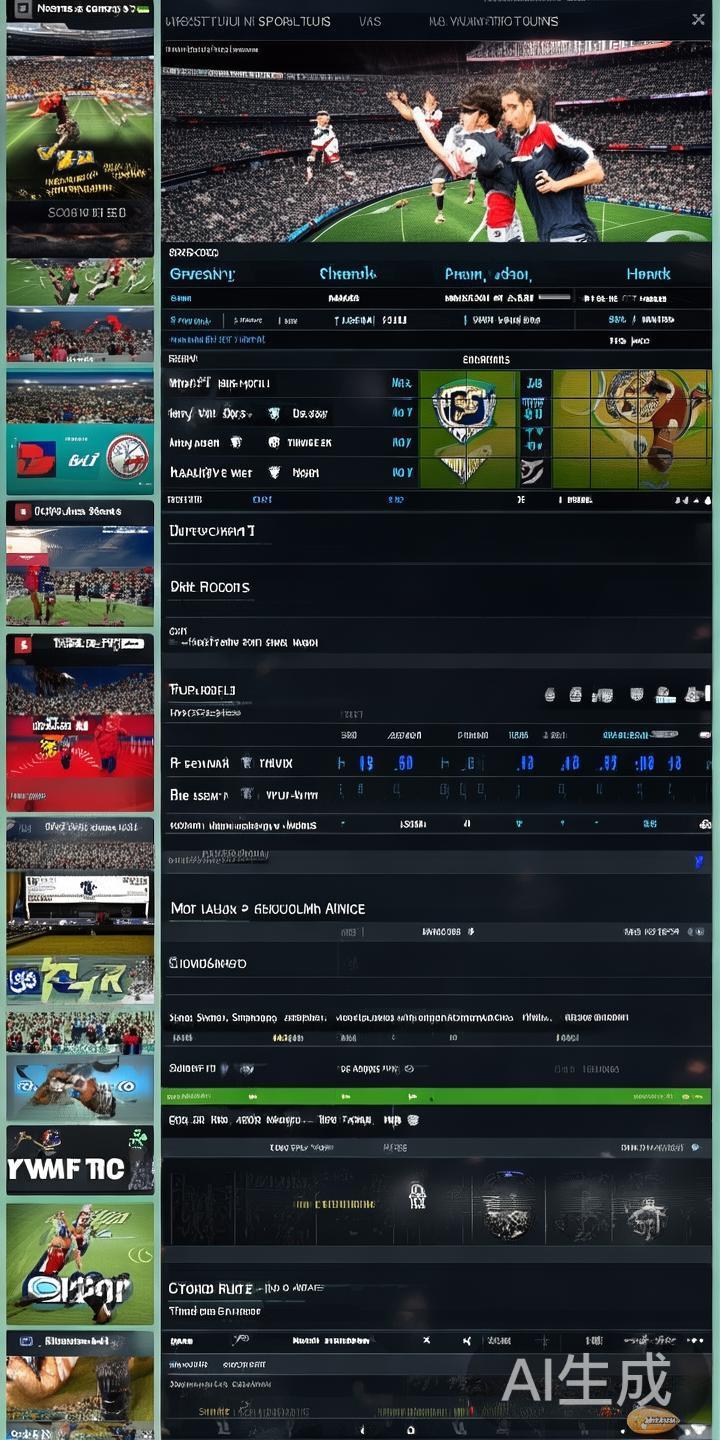Screen dimensions: 720x1440
Task: Expand the 'Dkit Rocons' section
Action: [210, 587]
